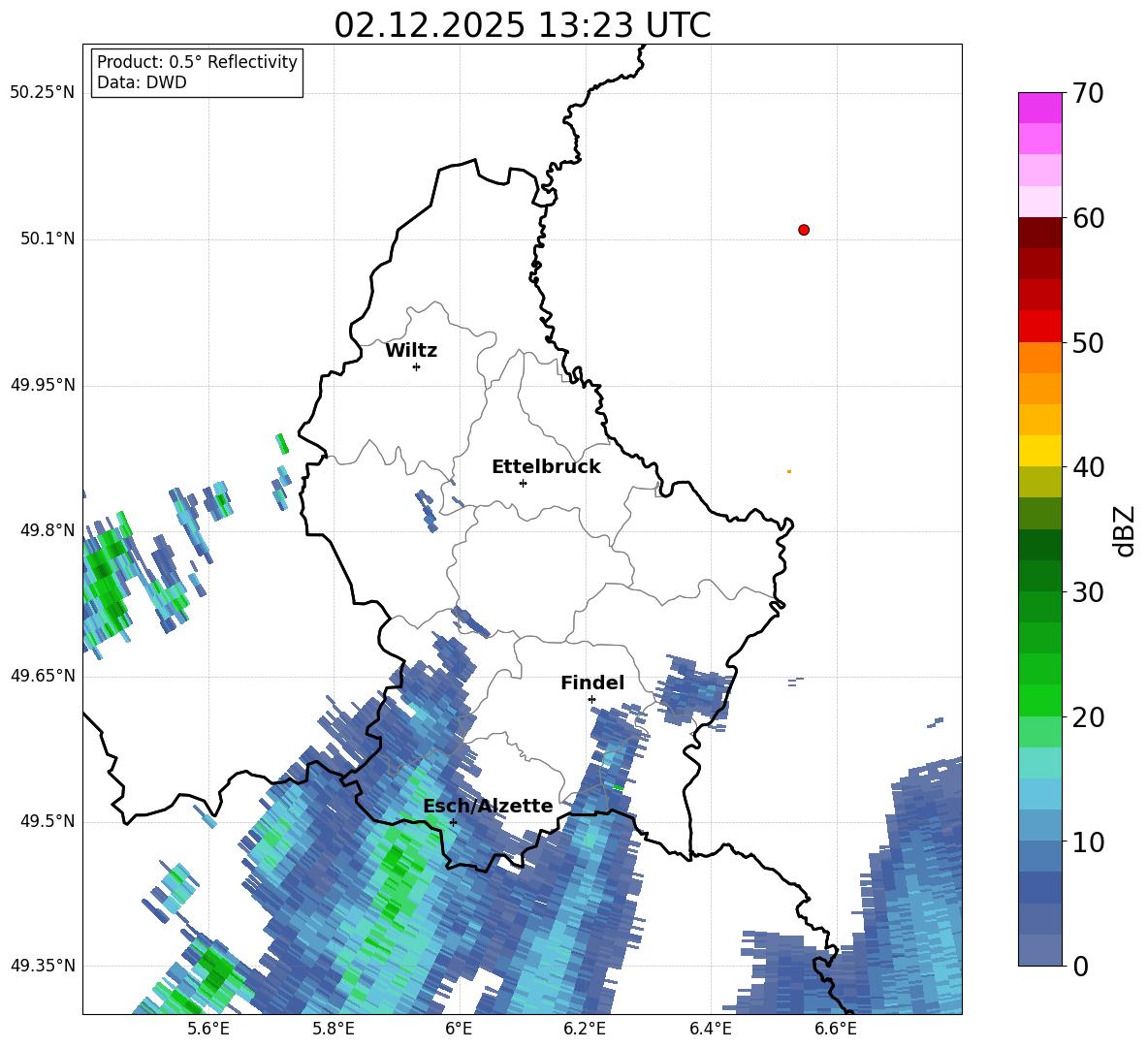
Task: Click the dark red colorbar segment below 60
Action: pyautogui.click(x=1039, y=233)
